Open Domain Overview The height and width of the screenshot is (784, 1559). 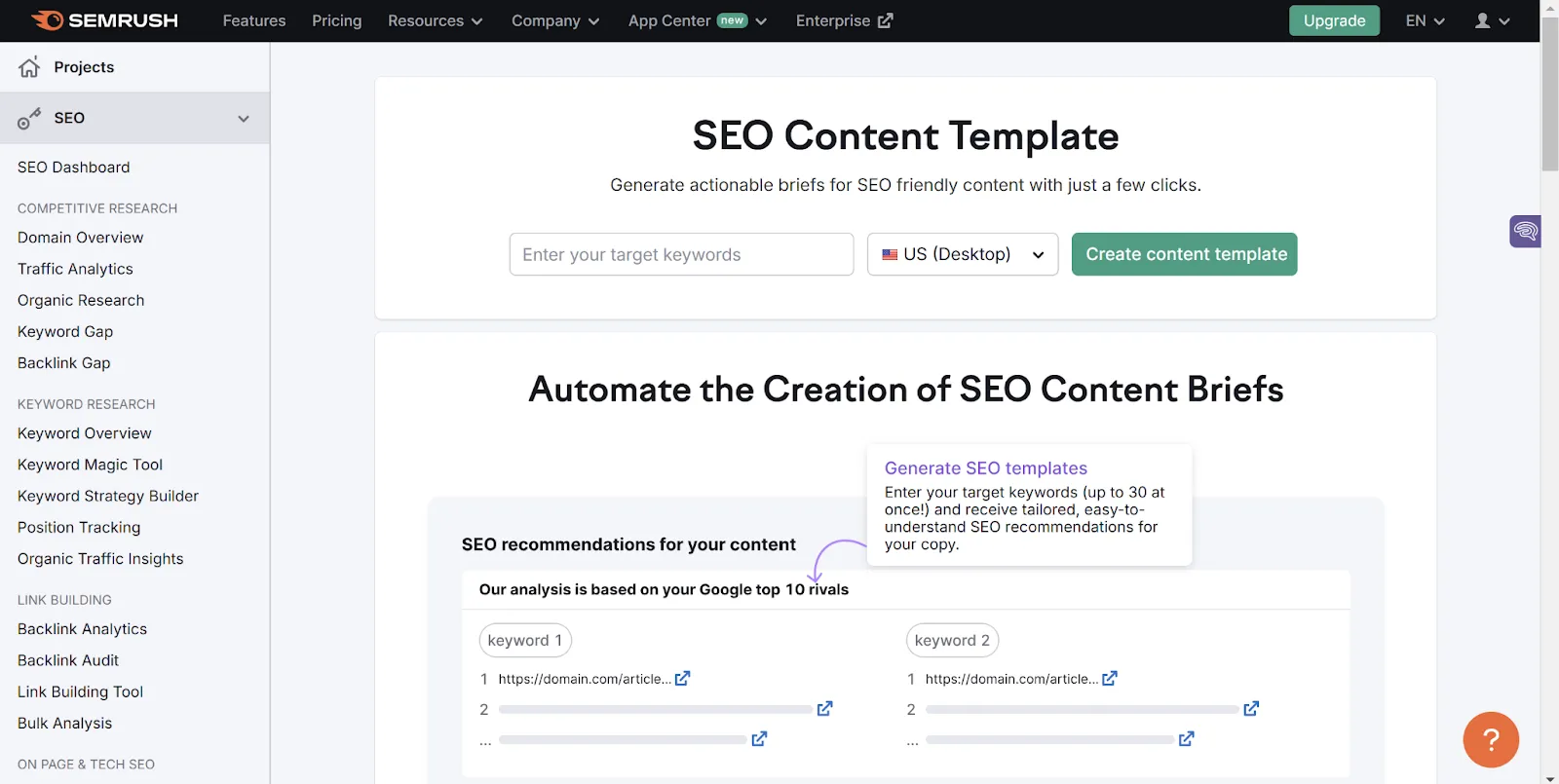[80, 238]
